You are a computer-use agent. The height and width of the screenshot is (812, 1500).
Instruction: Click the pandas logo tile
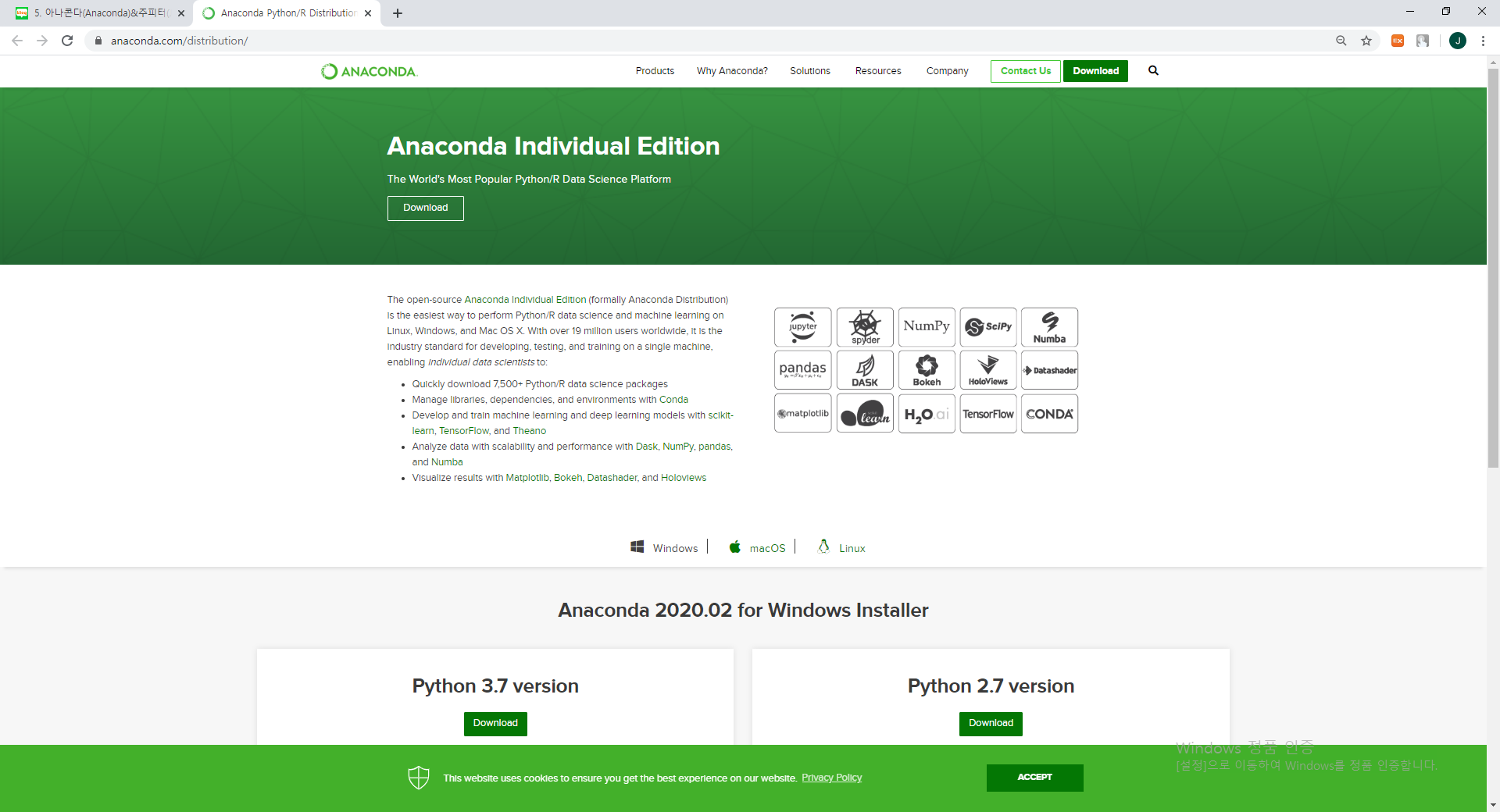pos(802,370)
